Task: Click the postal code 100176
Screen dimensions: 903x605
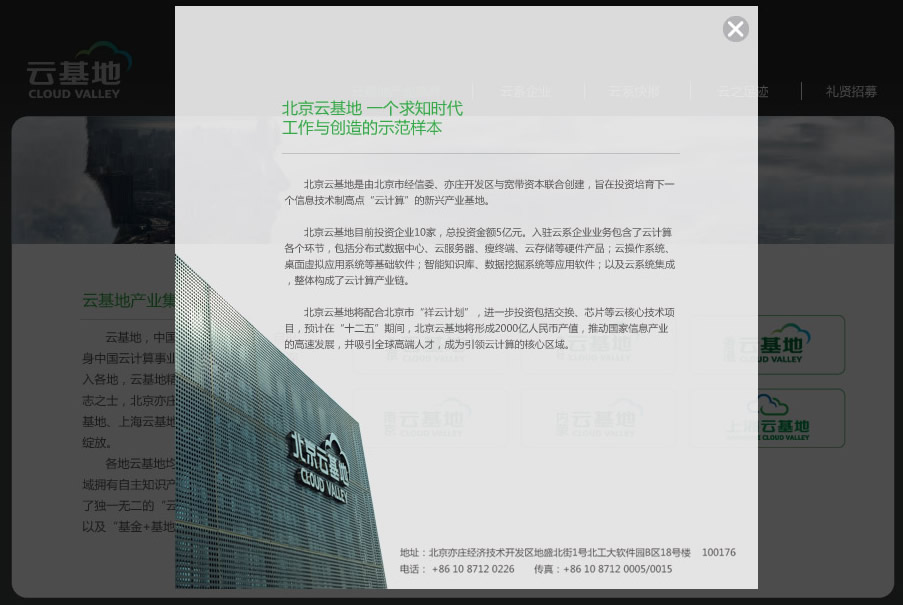Action: pos(718,553)
